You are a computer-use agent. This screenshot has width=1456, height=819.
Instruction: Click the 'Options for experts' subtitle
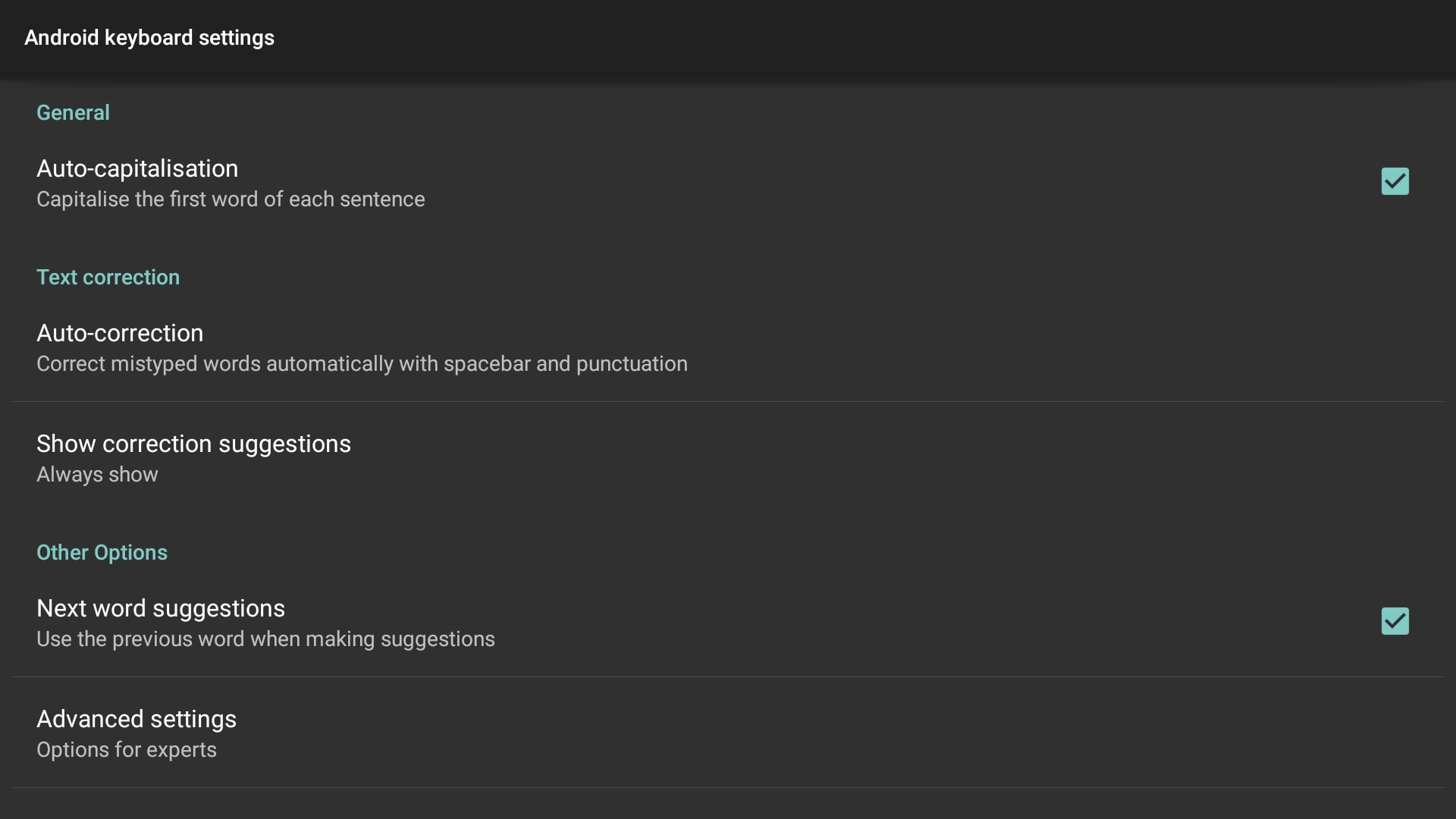127,750
